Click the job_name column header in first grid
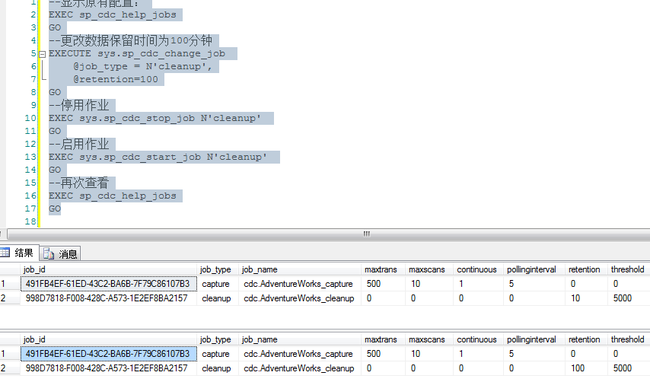 (x=300, y=269)
